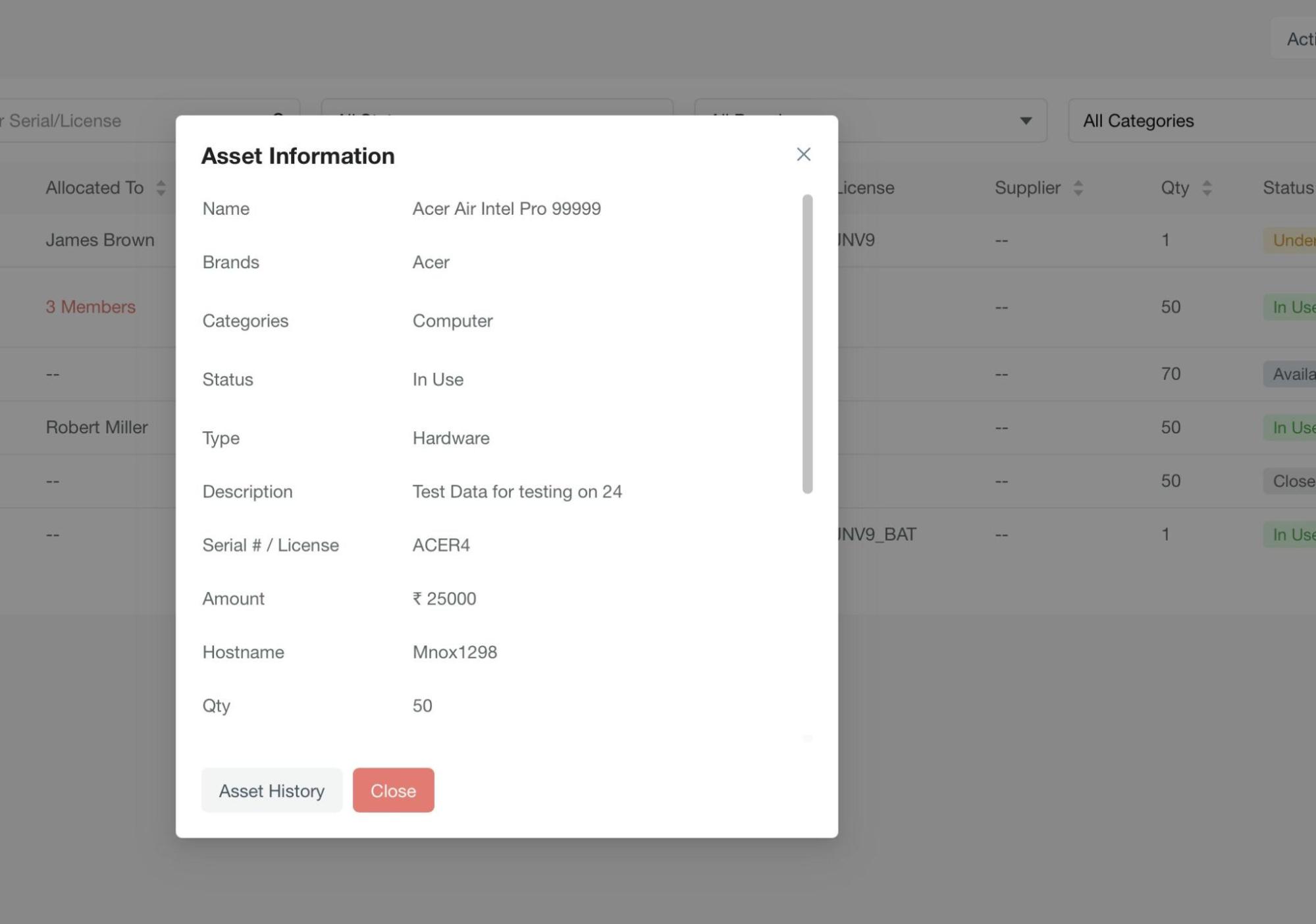Select the Robert Miller row entry
Viewport: 1316px width, 924px height.
click(96, 427)
